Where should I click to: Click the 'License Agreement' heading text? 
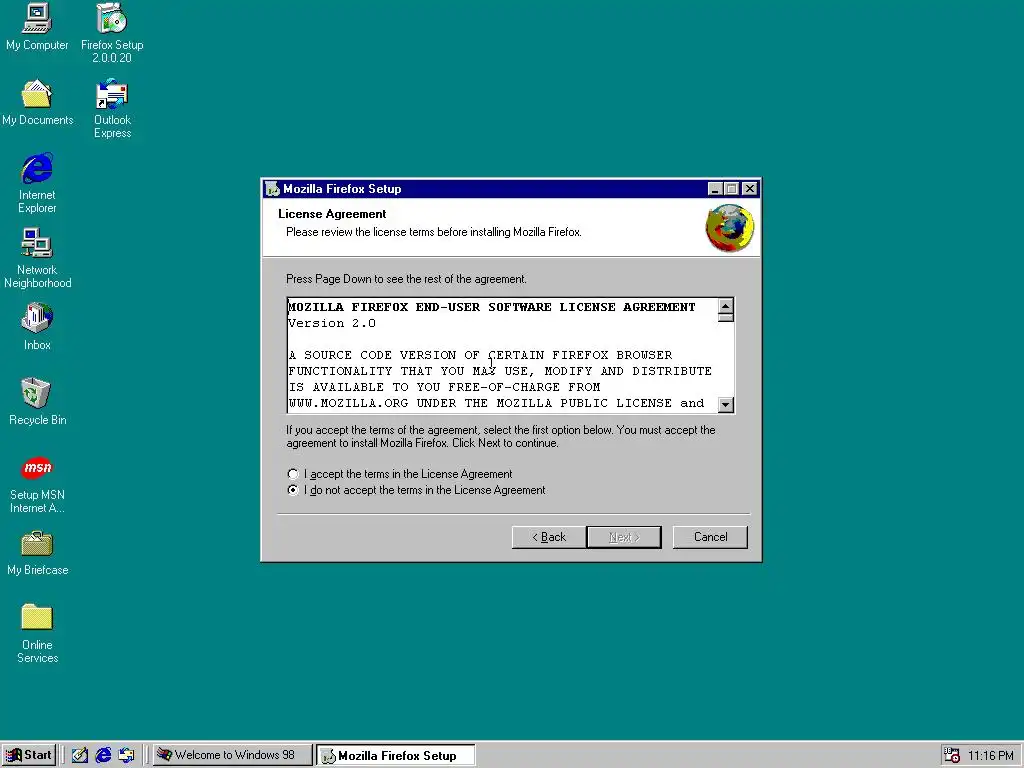point(332,214)
